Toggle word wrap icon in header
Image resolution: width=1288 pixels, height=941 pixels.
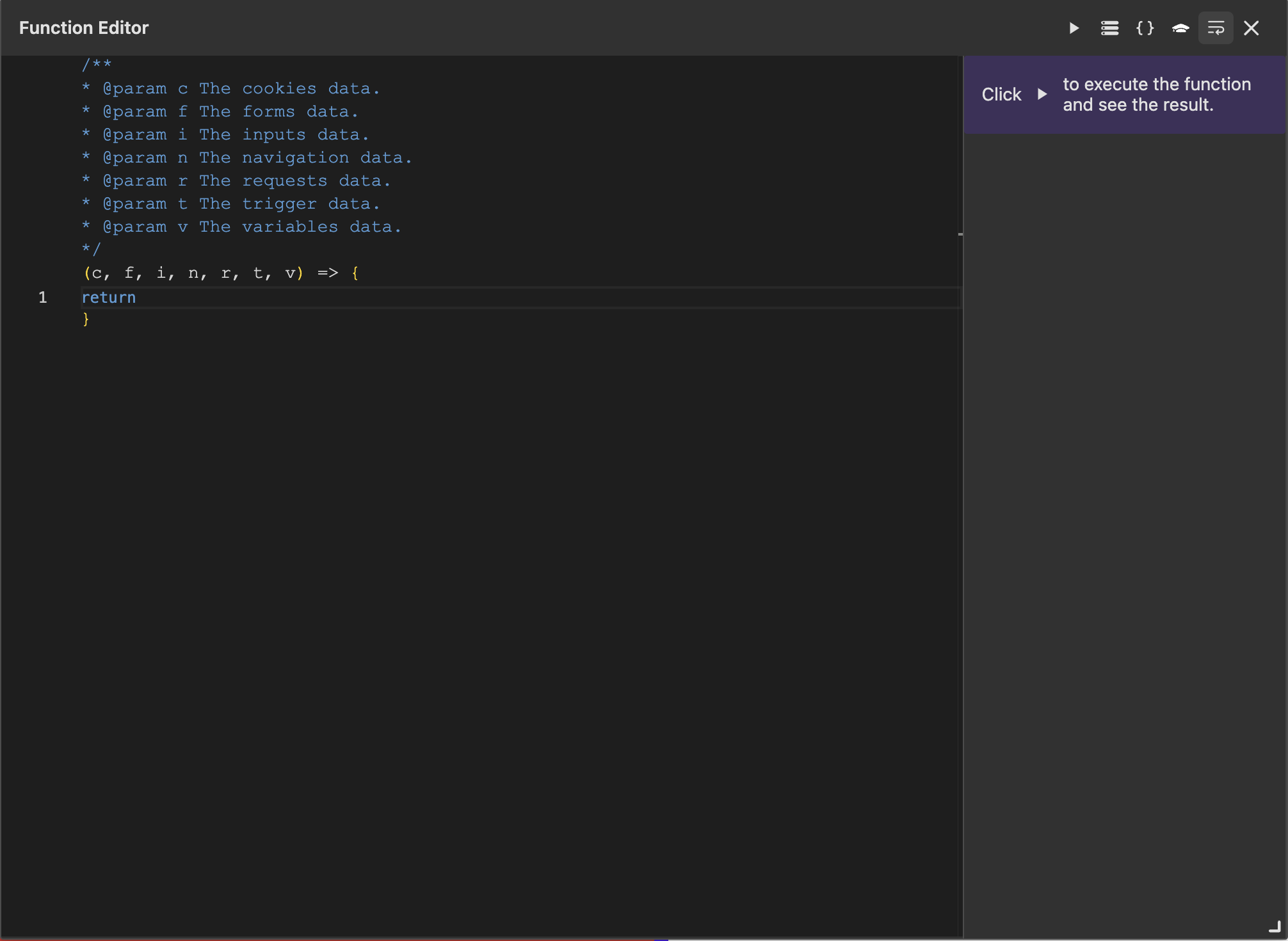tap(1216, 28)
